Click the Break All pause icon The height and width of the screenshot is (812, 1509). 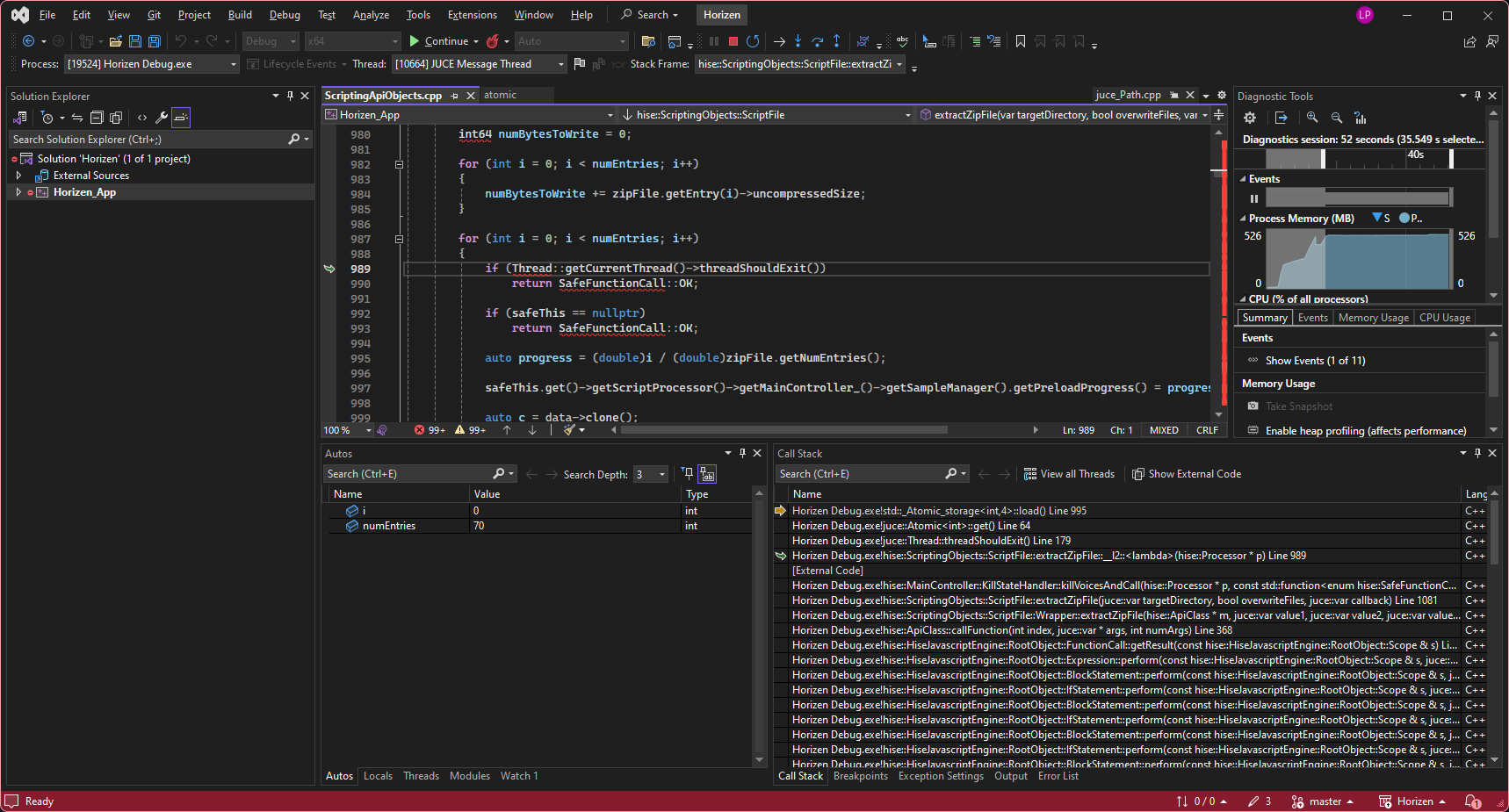714,41
